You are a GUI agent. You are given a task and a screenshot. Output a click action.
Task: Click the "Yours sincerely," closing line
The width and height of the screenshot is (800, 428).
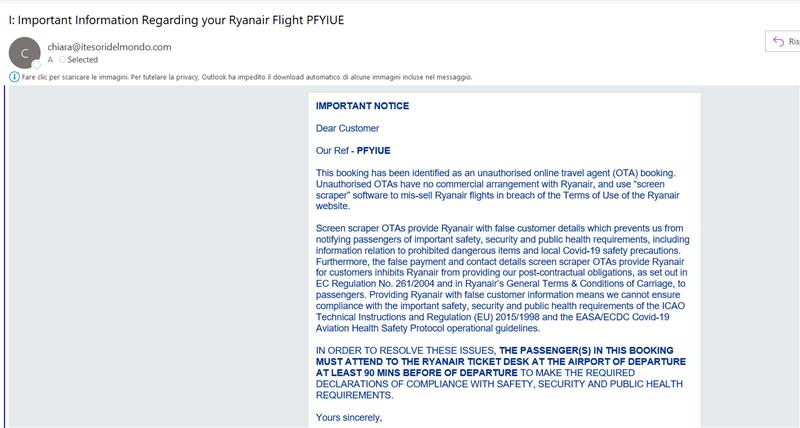point(349,417)
